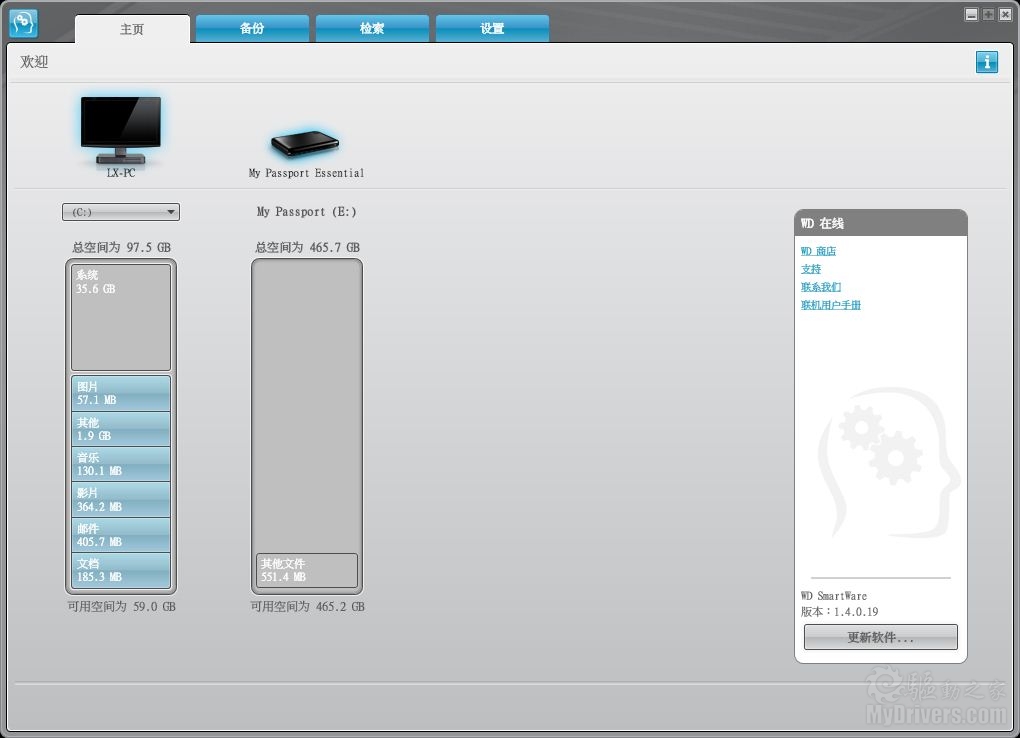Screen dimensions: 1020x738
Task: Select the 其他 1.9 GB category
Action: click(x=121, y=429)
